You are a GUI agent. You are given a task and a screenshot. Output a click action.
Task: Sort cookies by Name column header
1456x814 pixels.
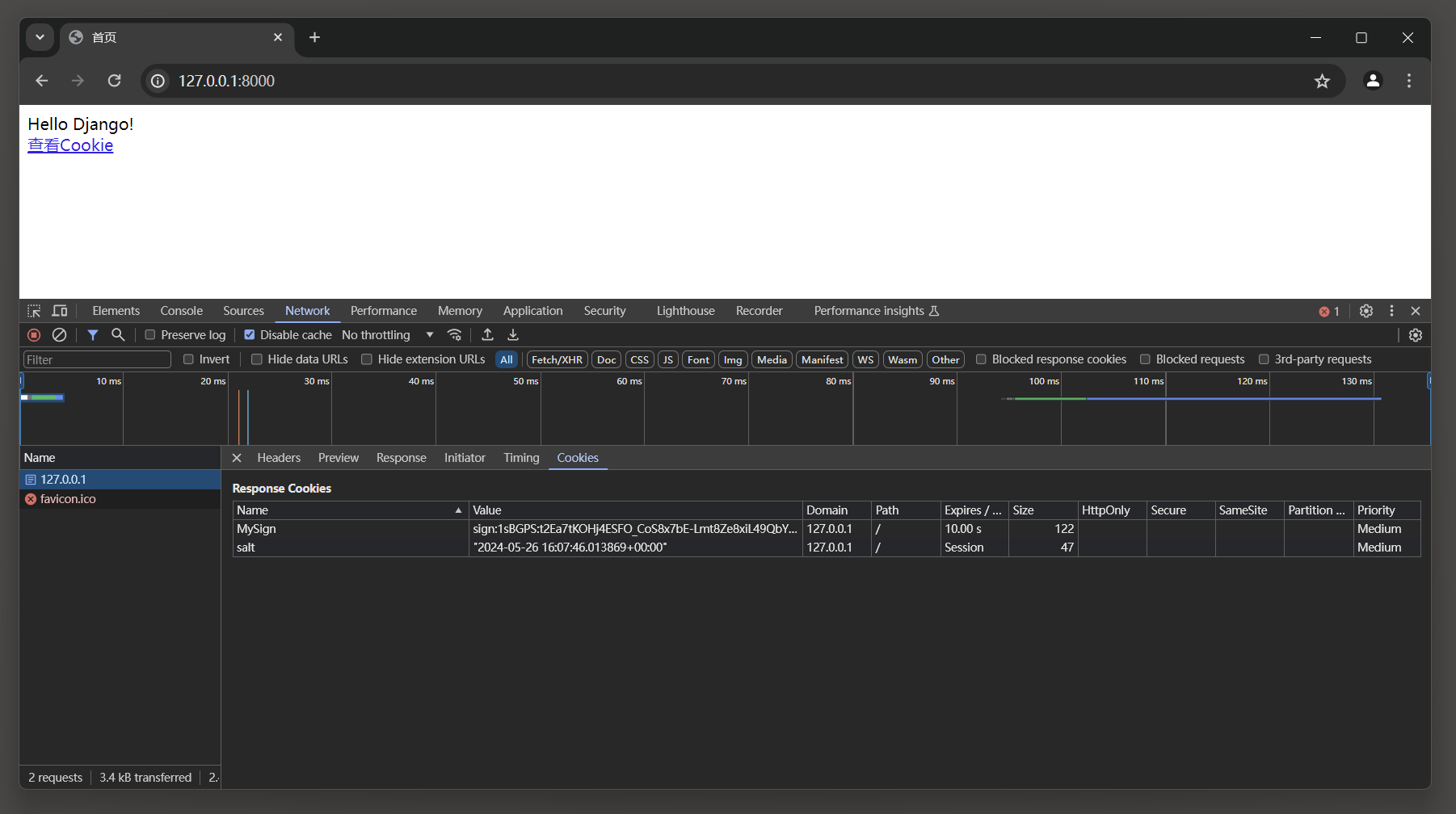tap(350, 510)
